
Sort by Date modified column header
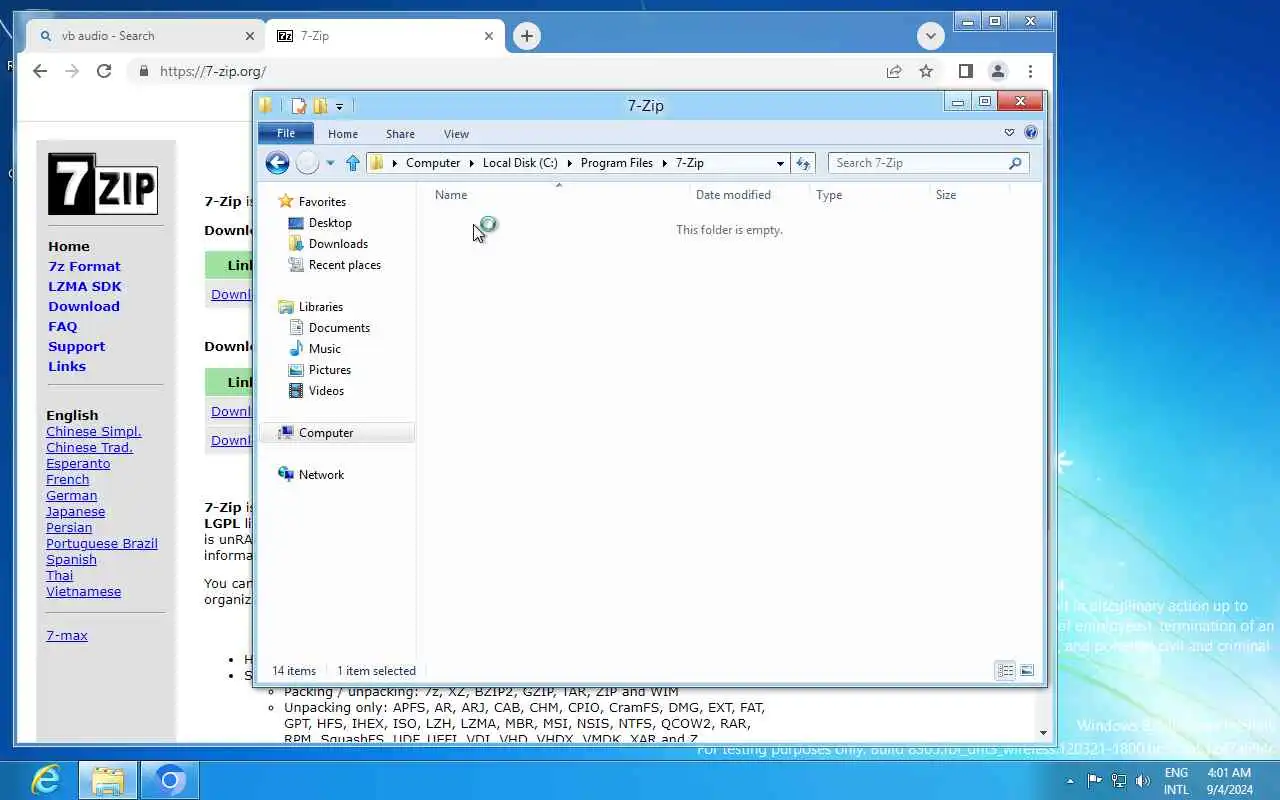pos(733,195)
